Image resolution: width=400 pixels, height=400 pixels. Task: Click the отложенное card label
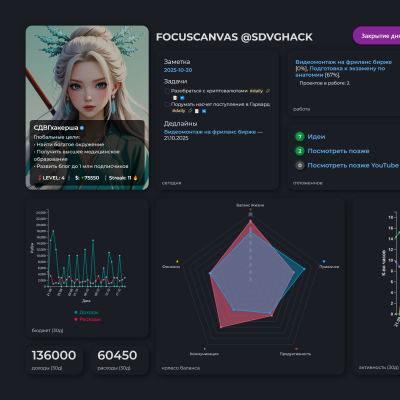pos(308,183)
